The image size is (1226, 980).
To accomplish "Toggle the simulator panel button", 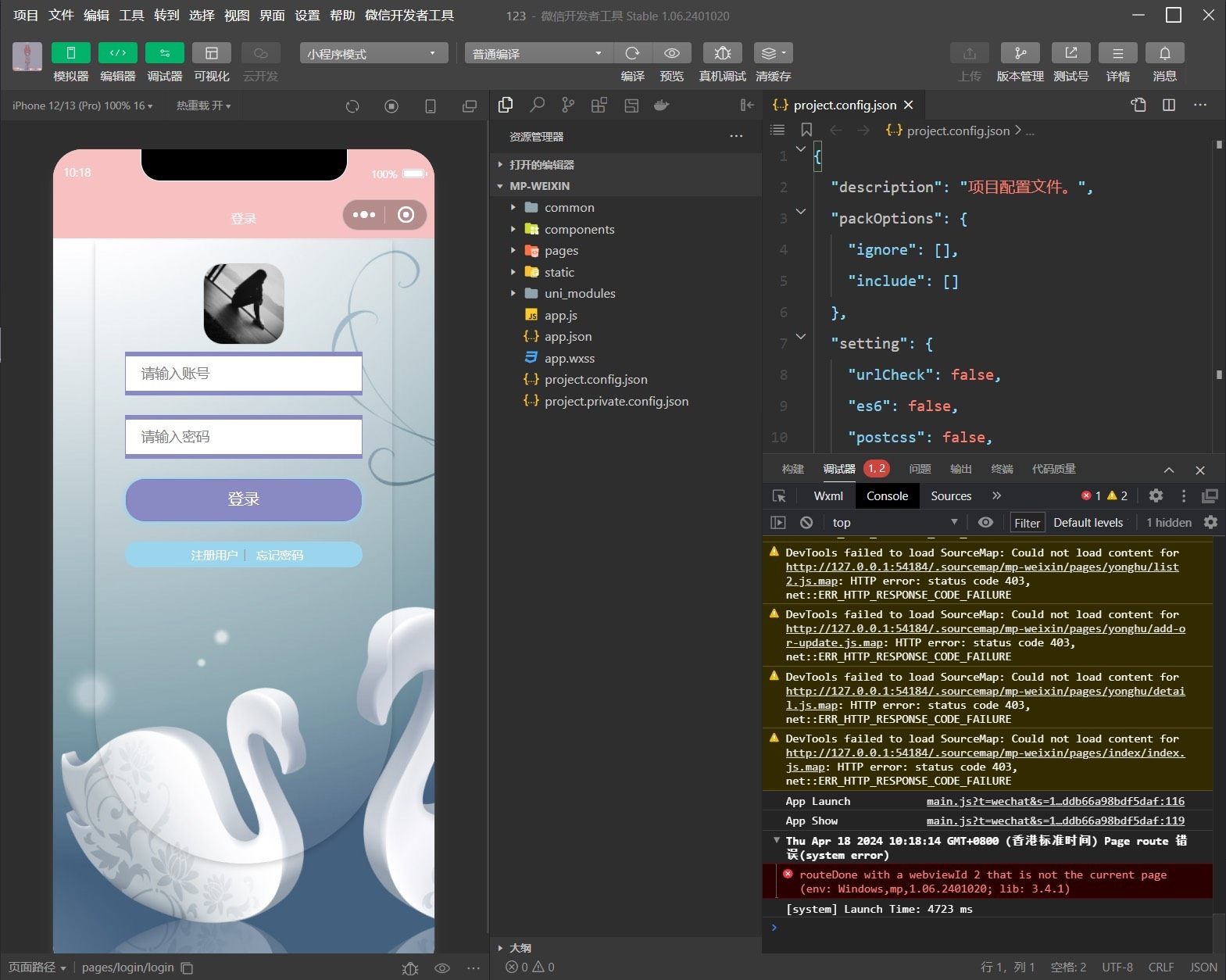I will tap(71, 53).
